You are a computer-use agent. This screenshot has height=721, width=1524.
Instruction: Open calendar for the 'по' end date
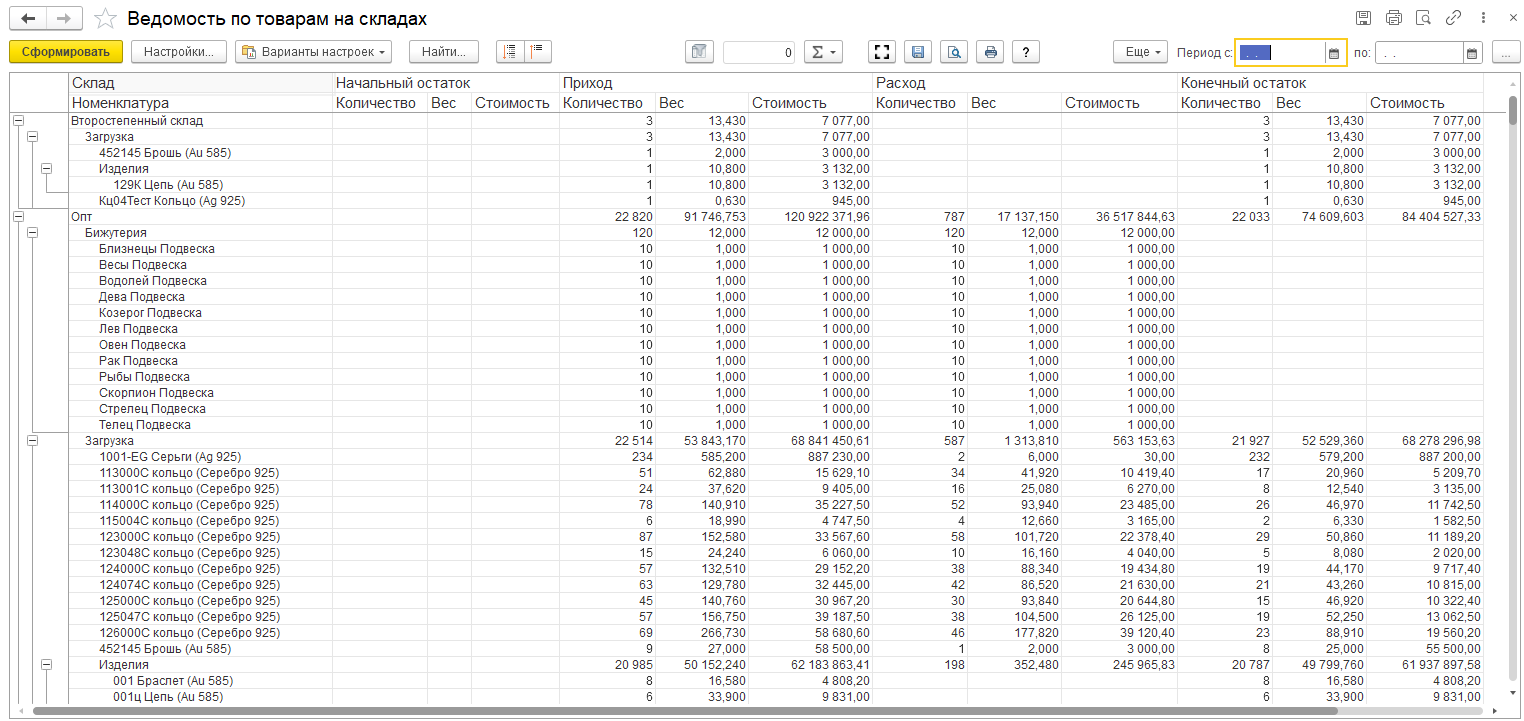coord(1472,53)
